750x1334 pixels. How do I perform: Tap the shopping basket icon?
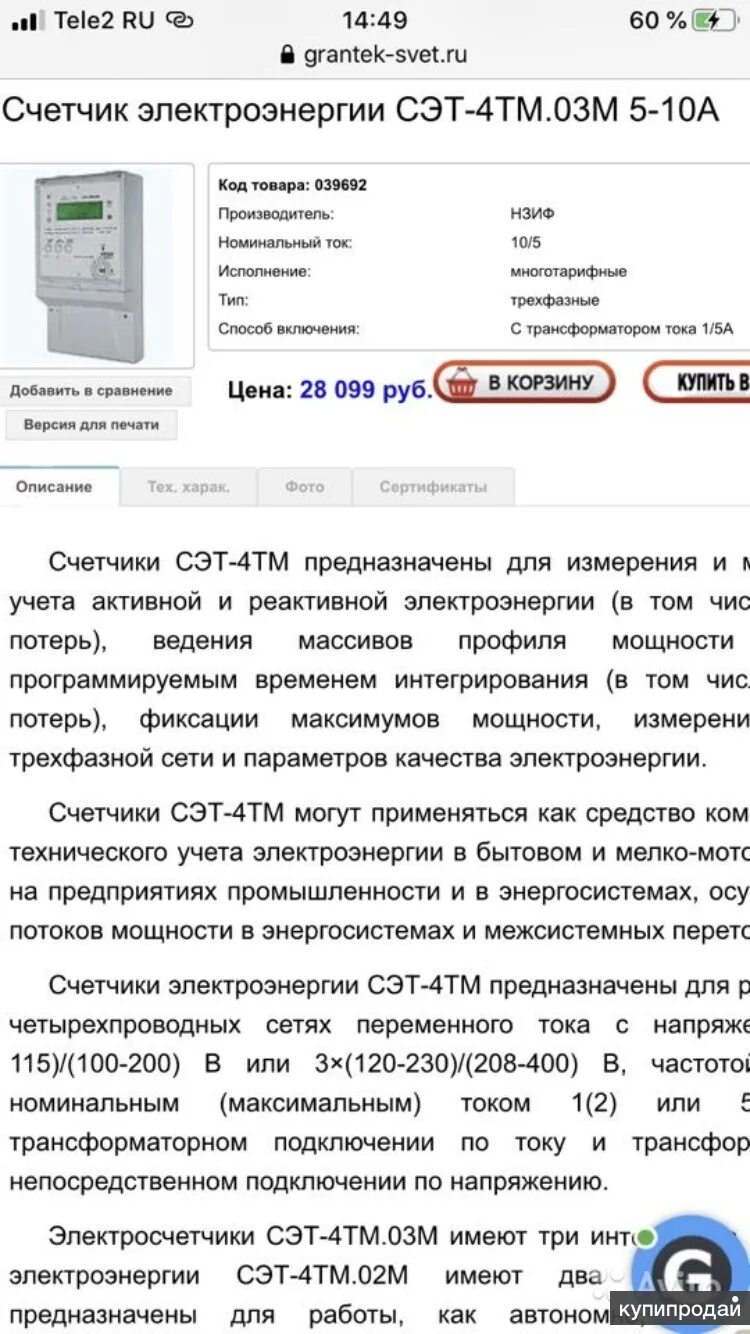pos(461,384)
